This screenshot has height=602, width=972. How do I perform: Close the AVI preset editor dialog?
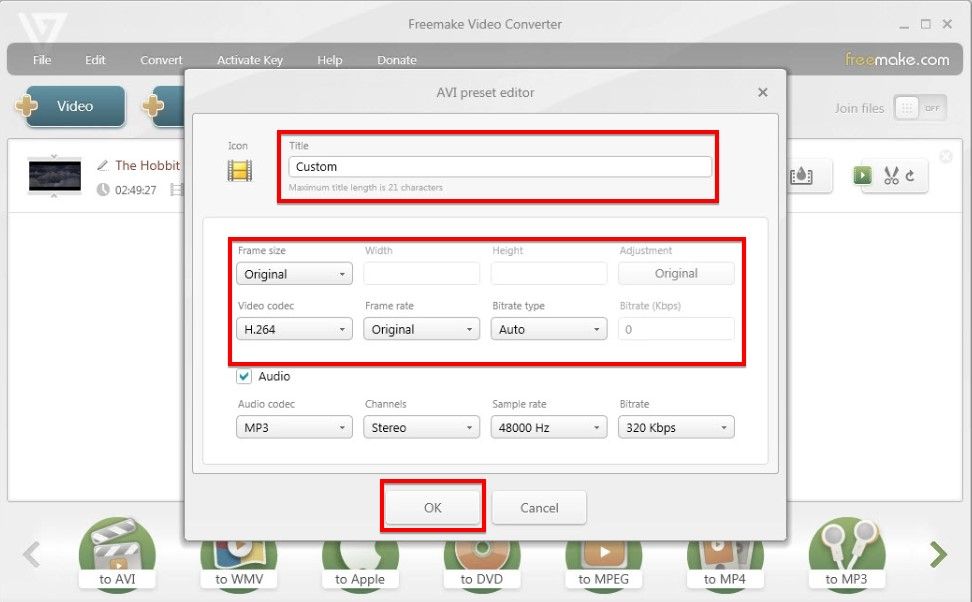coord(763,92)
